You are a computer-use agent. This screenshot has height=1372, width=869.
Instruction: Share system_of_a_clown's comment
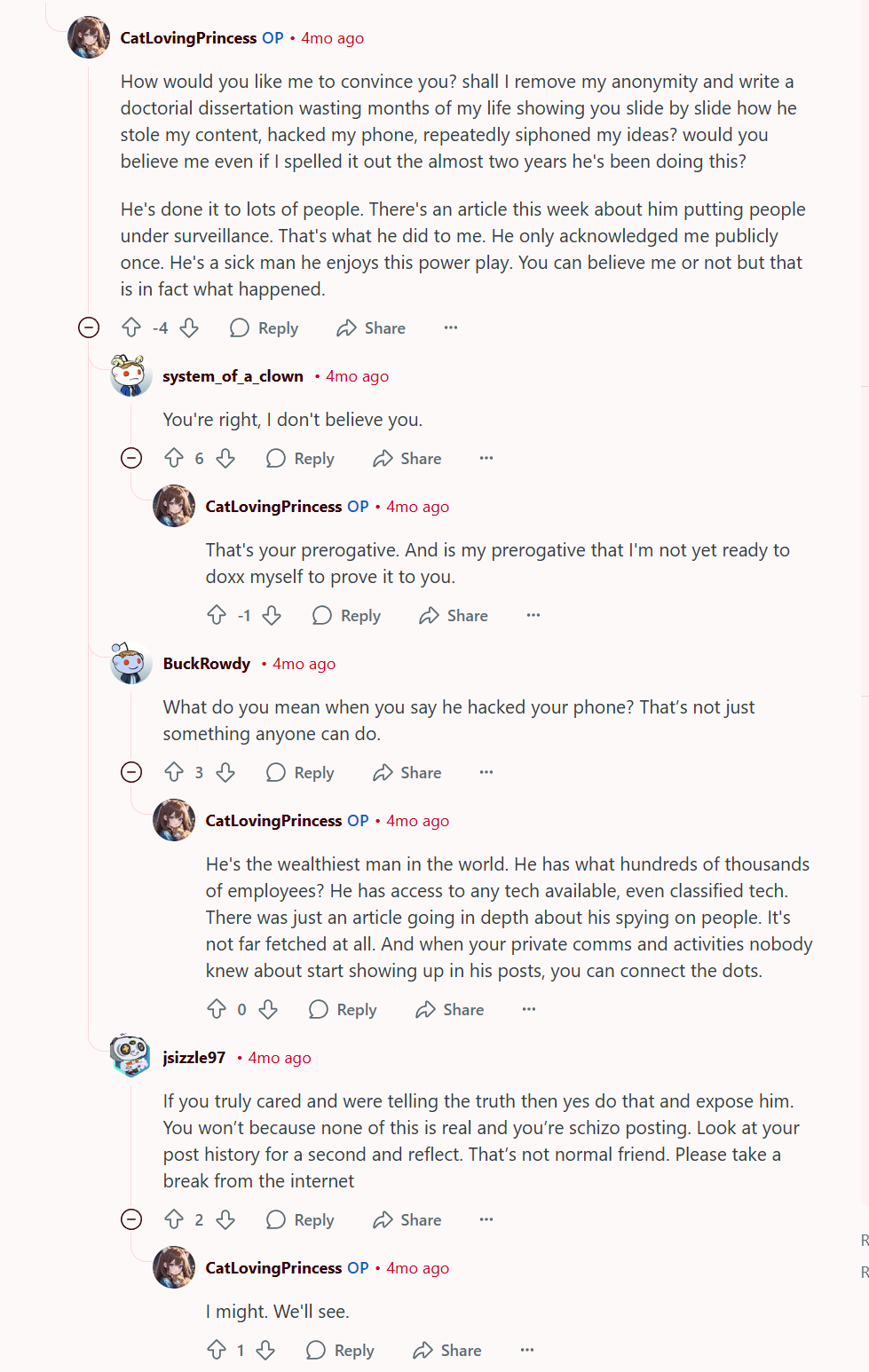(407, 458)
